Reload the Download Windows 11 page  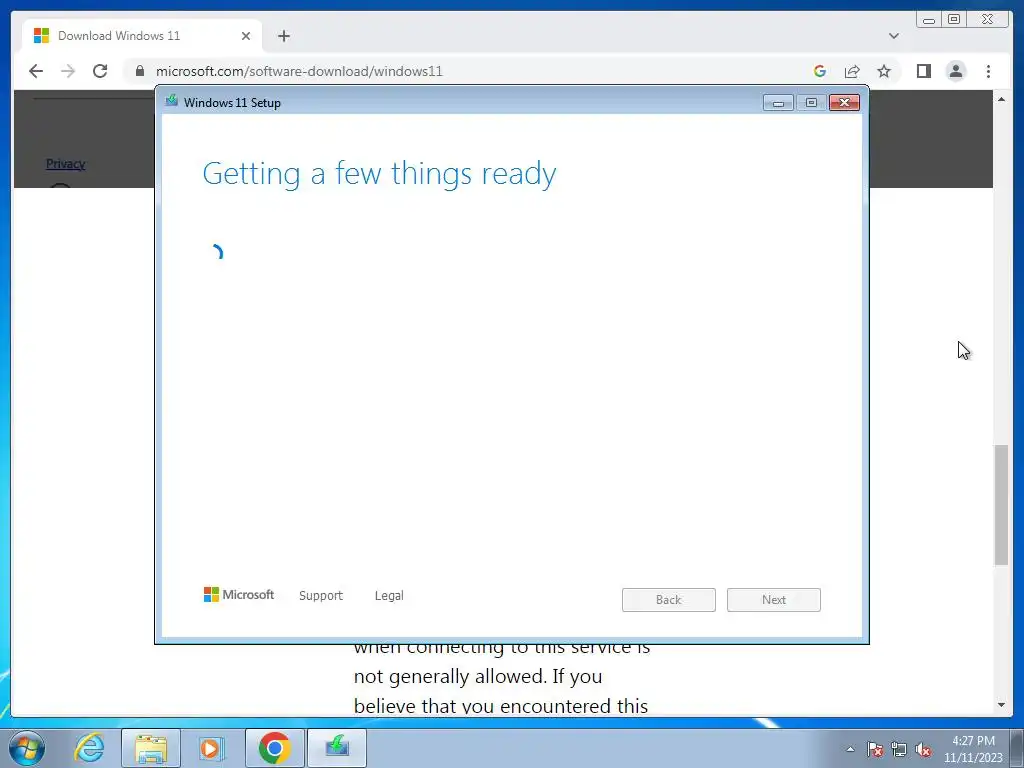pos(100,71)
